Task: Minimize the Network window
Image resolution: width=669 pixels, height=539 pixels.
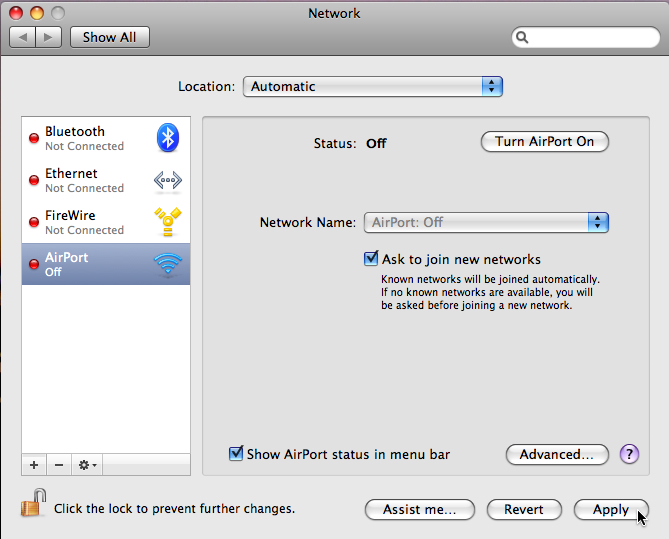Action: (37, 13)
